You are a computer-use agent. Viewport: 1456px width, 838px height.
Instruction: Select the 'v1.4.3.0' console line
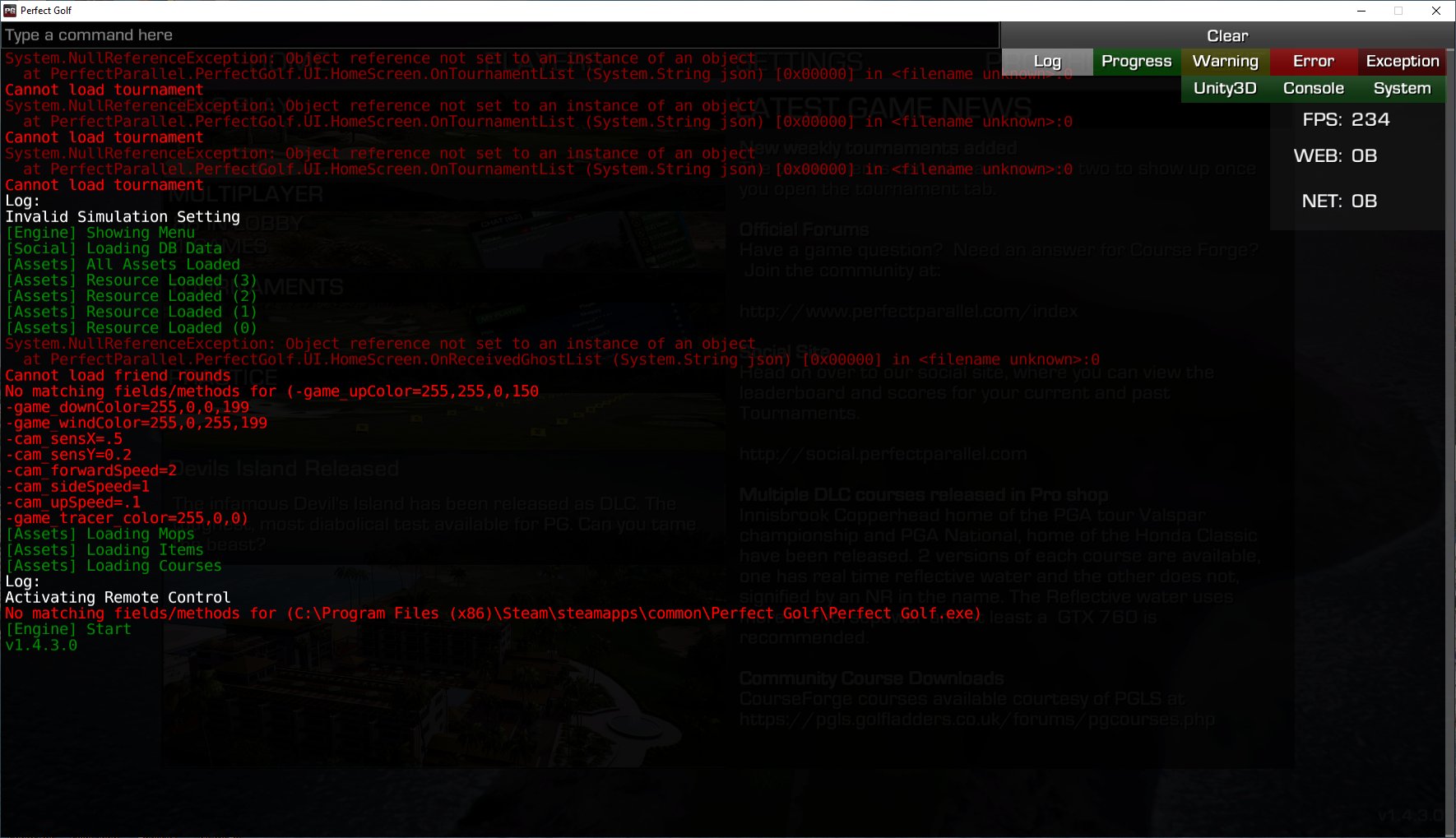[x=41, y=646]
